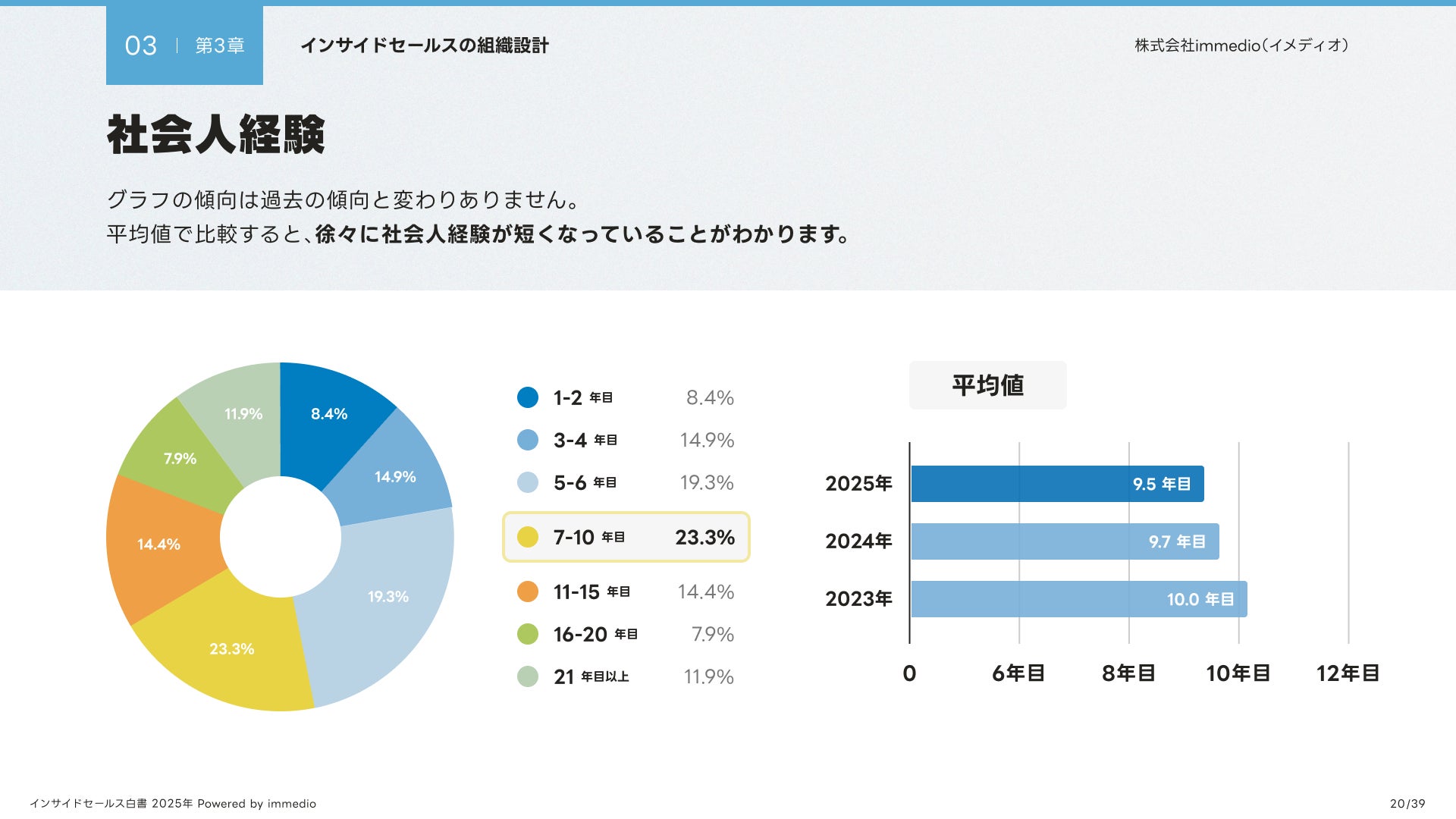This screenshot has width=1456, height=819.
Task: Click the 03 第3章 chapter tab
Action: click(184, 45)
